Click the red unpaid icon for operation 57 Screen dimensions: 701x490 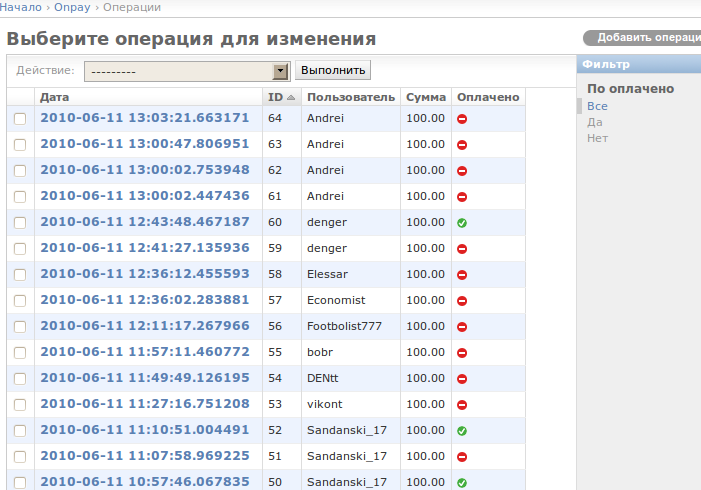click(x=462, y=300)
